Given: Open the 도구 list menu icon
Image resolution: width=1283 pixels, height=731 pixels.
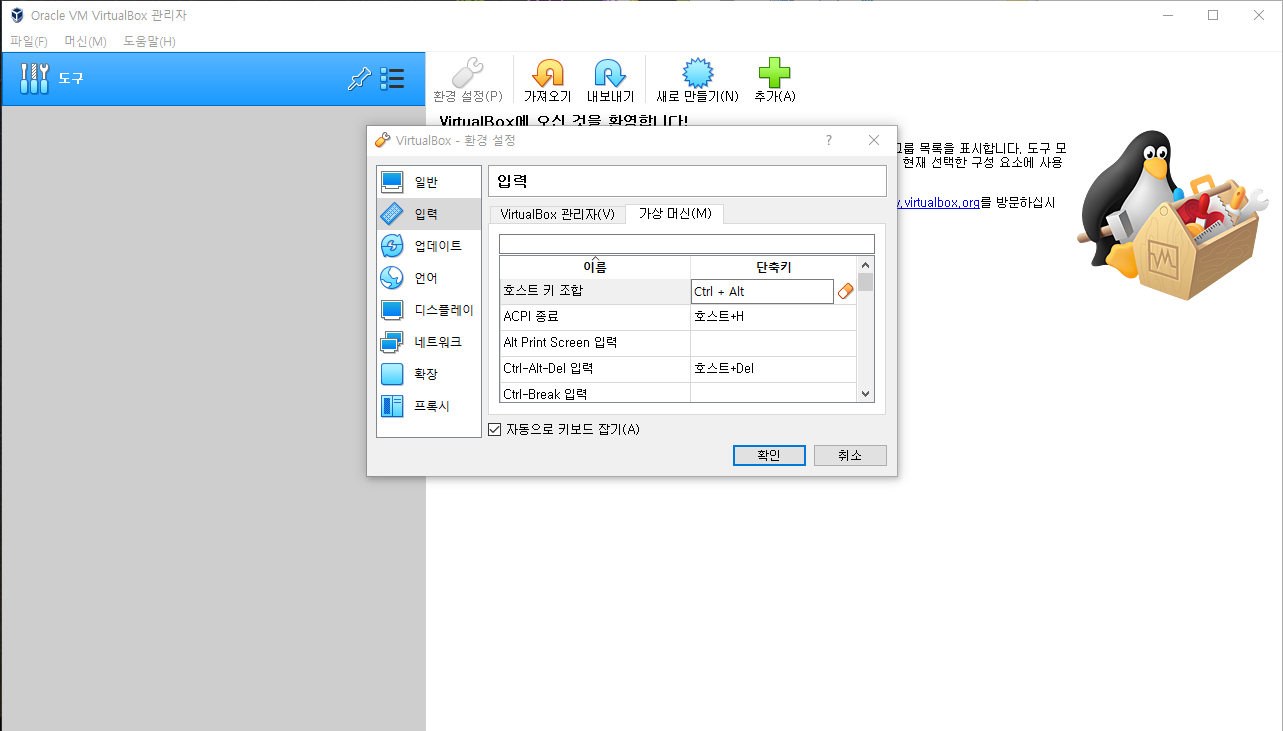Looking at the screenshot, I should tap(392, 79).
